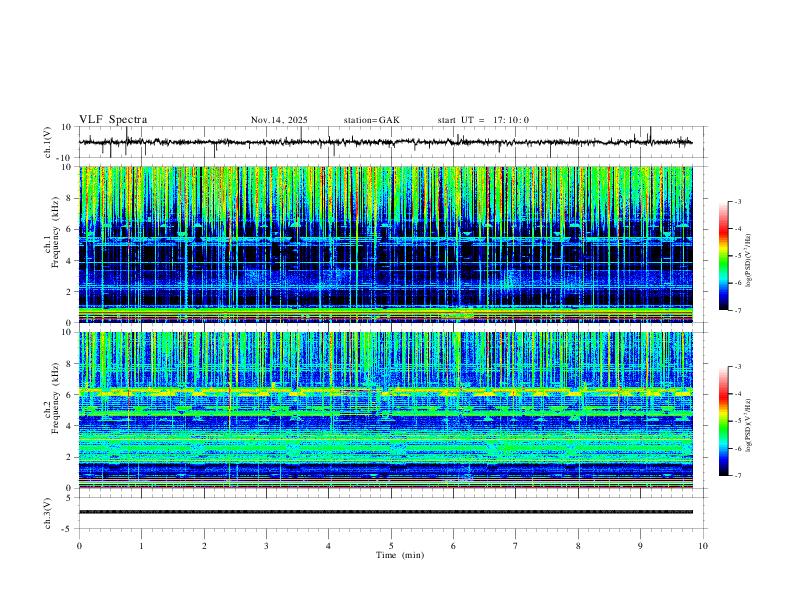
Task: Click the "-7" tick on ch.1 color bar
Action: (x=738, y=310)
